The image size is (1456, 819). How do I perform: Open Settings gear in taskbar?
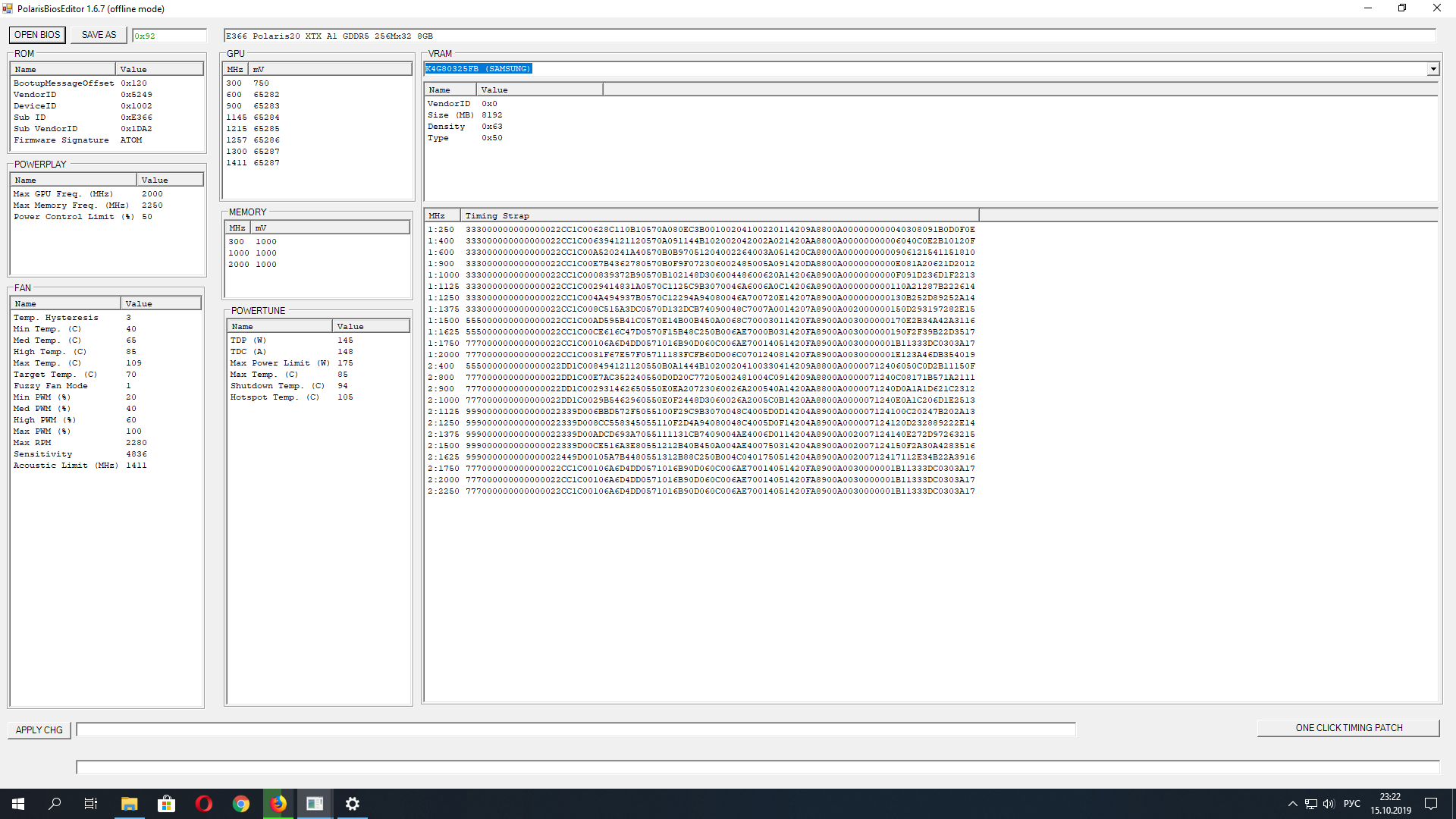352,804
